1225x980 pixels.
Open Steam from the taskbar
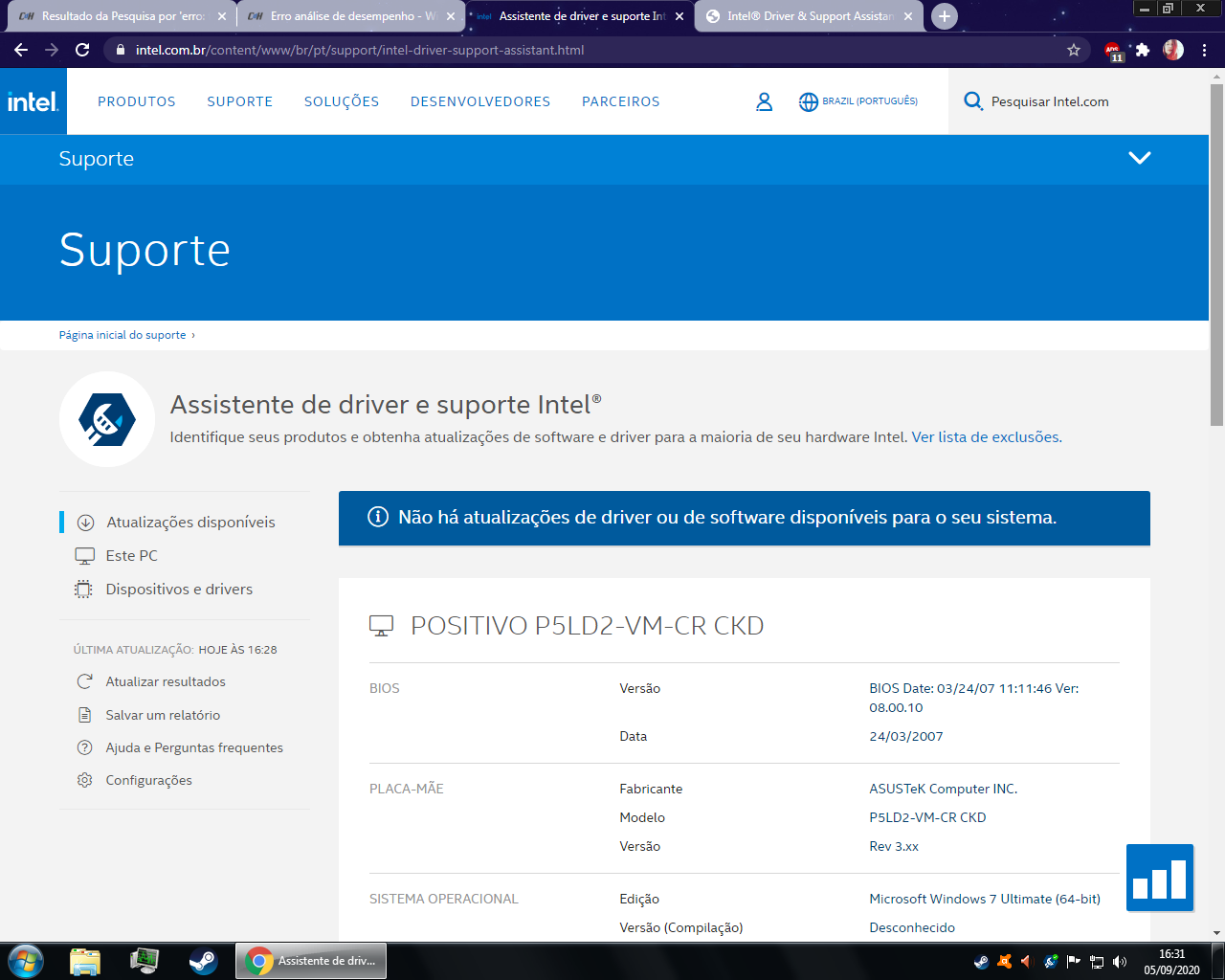(x=203, y=961)
